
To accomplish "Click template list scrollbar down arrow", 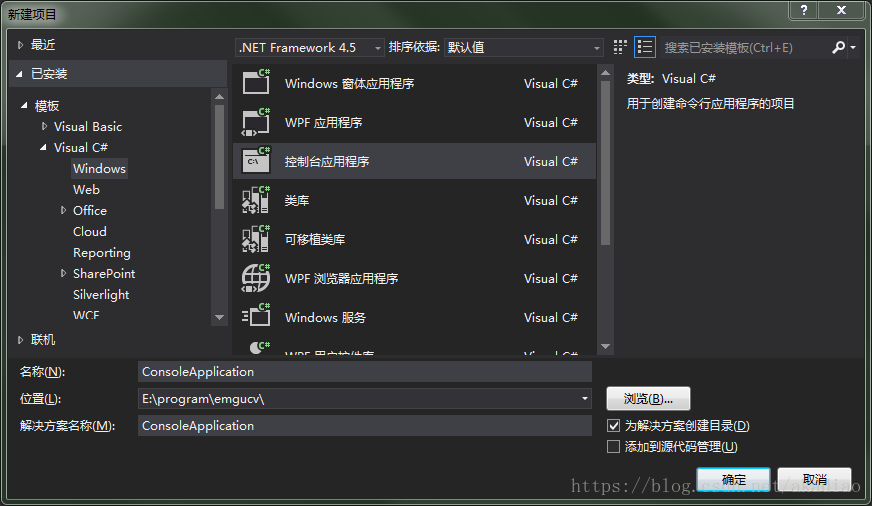I will 606,346.
